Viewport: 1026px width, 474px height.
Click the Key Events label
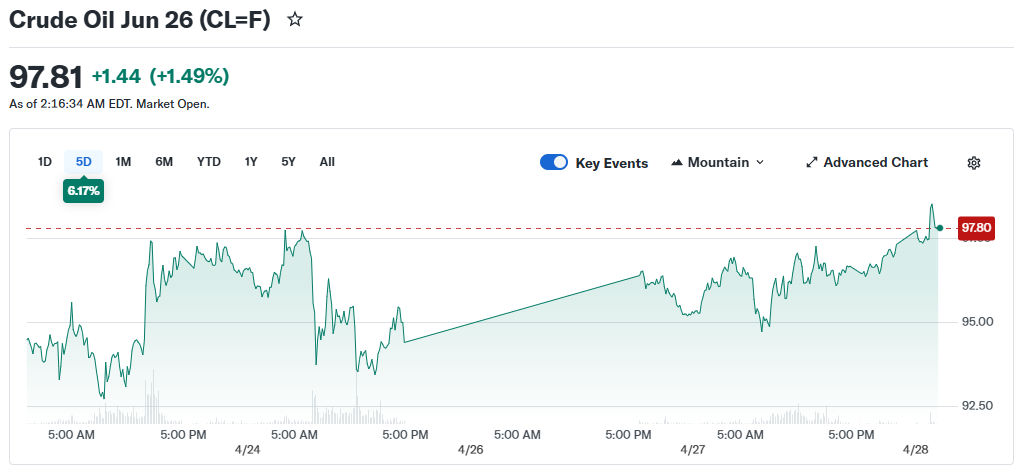pyautogui.click(x=611, y=163)
